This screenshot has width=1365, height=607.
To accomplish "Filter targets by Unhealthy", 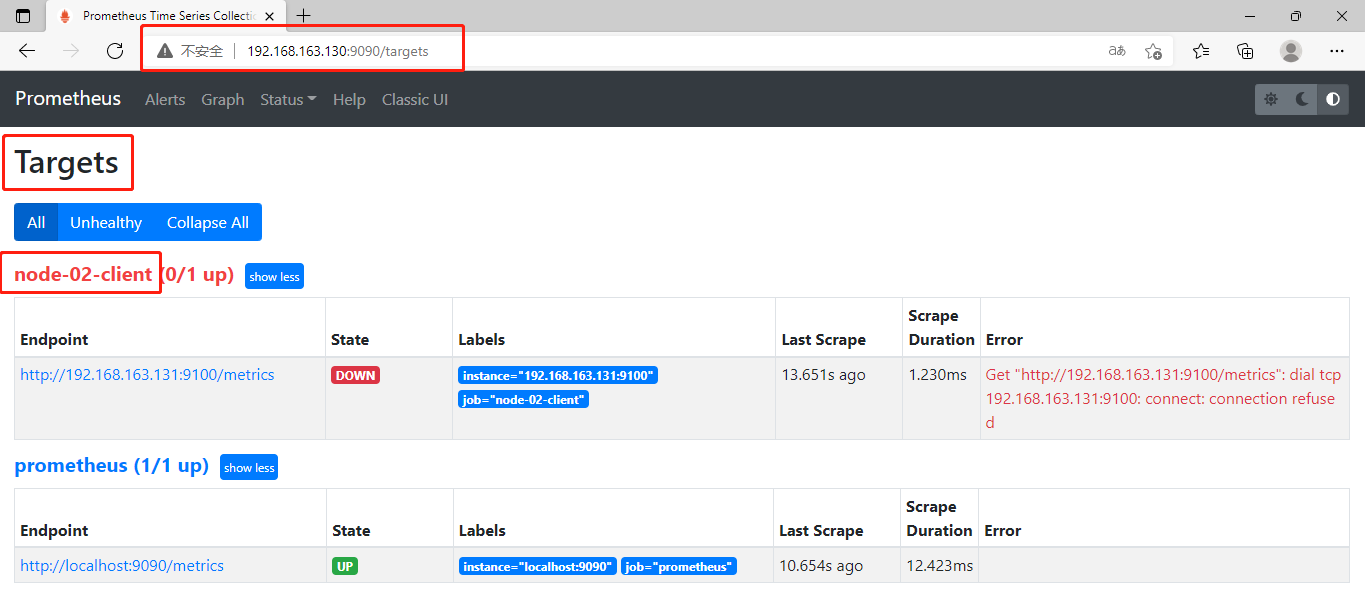I will [106, 222].
